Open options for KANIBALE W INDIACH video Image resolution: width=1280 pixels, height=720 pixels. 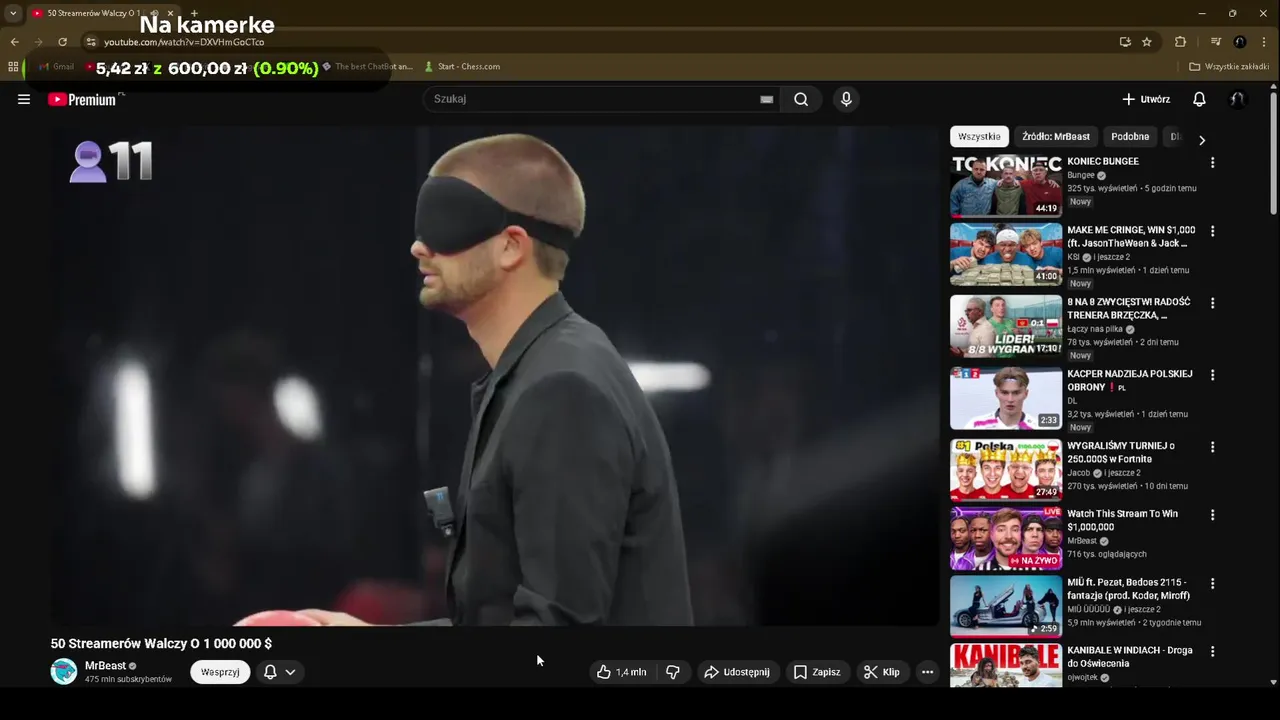[x=1213, y=651]
